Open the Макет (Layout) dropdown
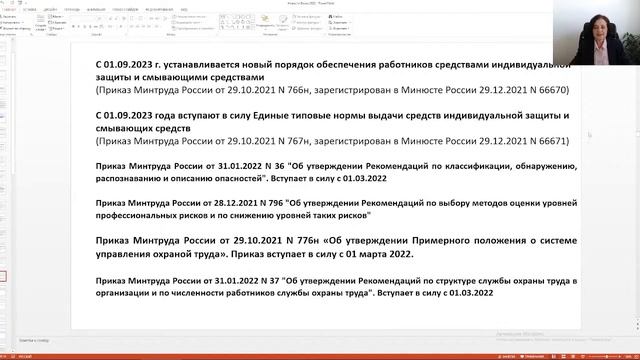The width and height of the screenshot is (640, 360). coord(56,17)
